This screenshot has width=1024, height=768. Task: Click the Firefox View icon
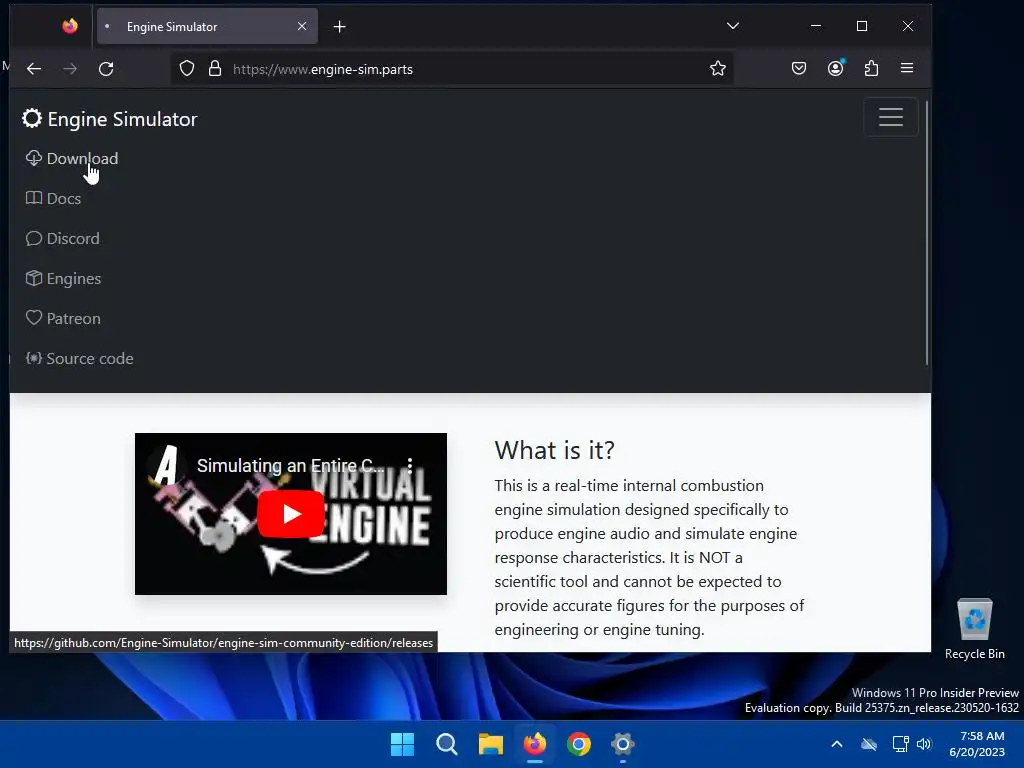coord(70,26)
